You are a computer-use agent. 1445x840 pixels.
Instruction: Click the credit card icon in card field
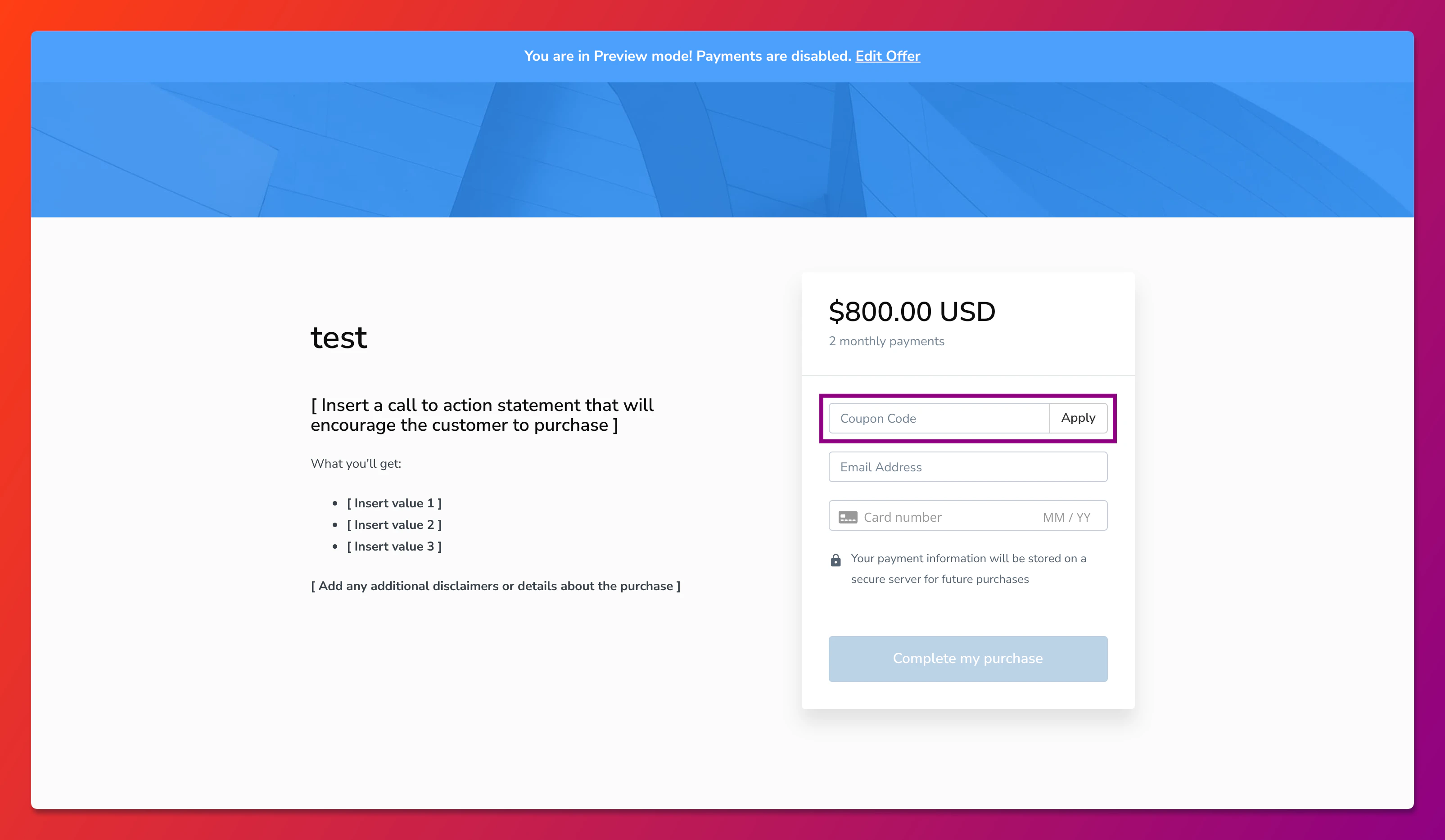[848, 516]
